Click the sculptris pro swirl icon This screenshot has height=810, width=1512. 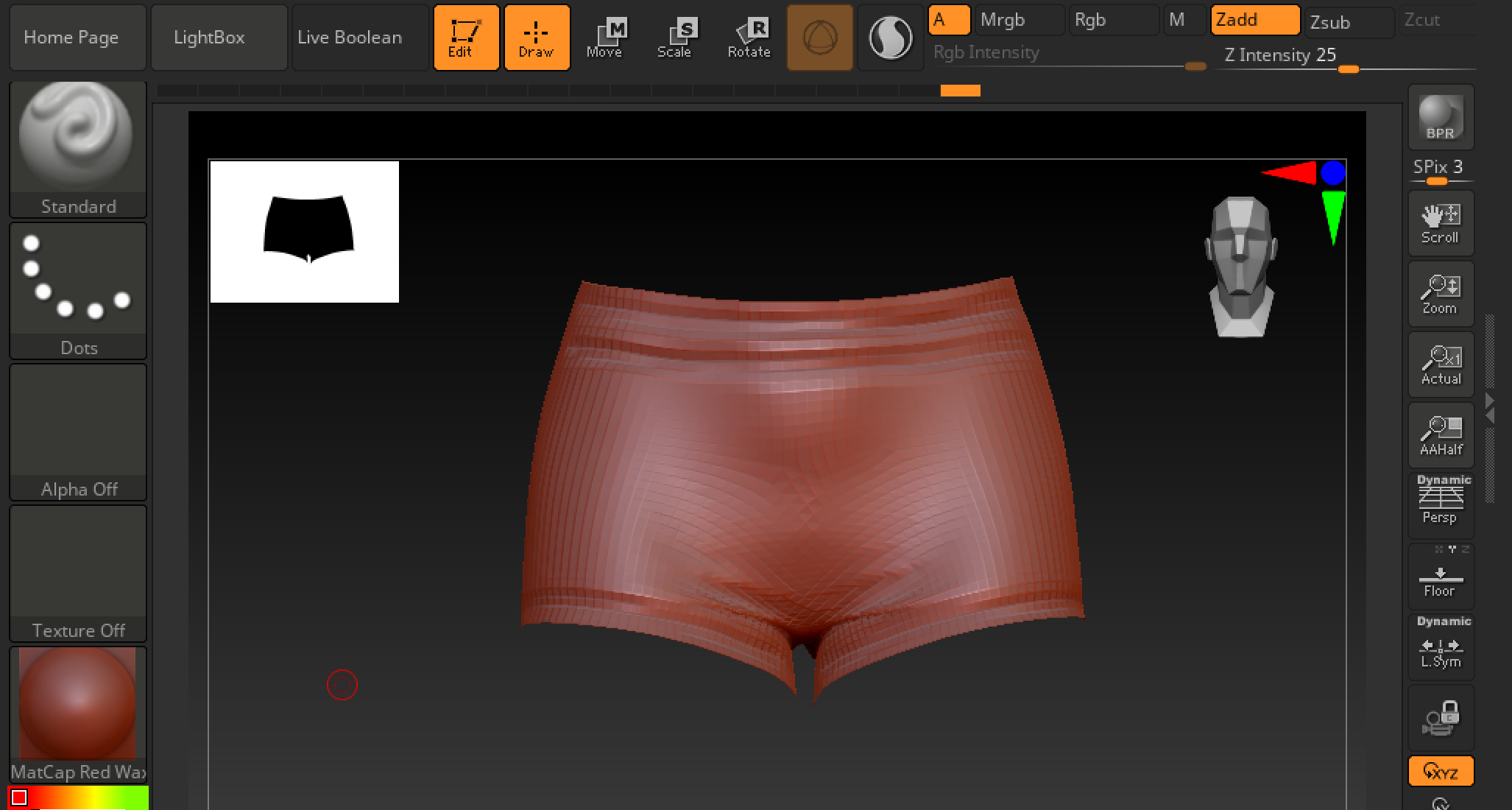tap(890, 38)
